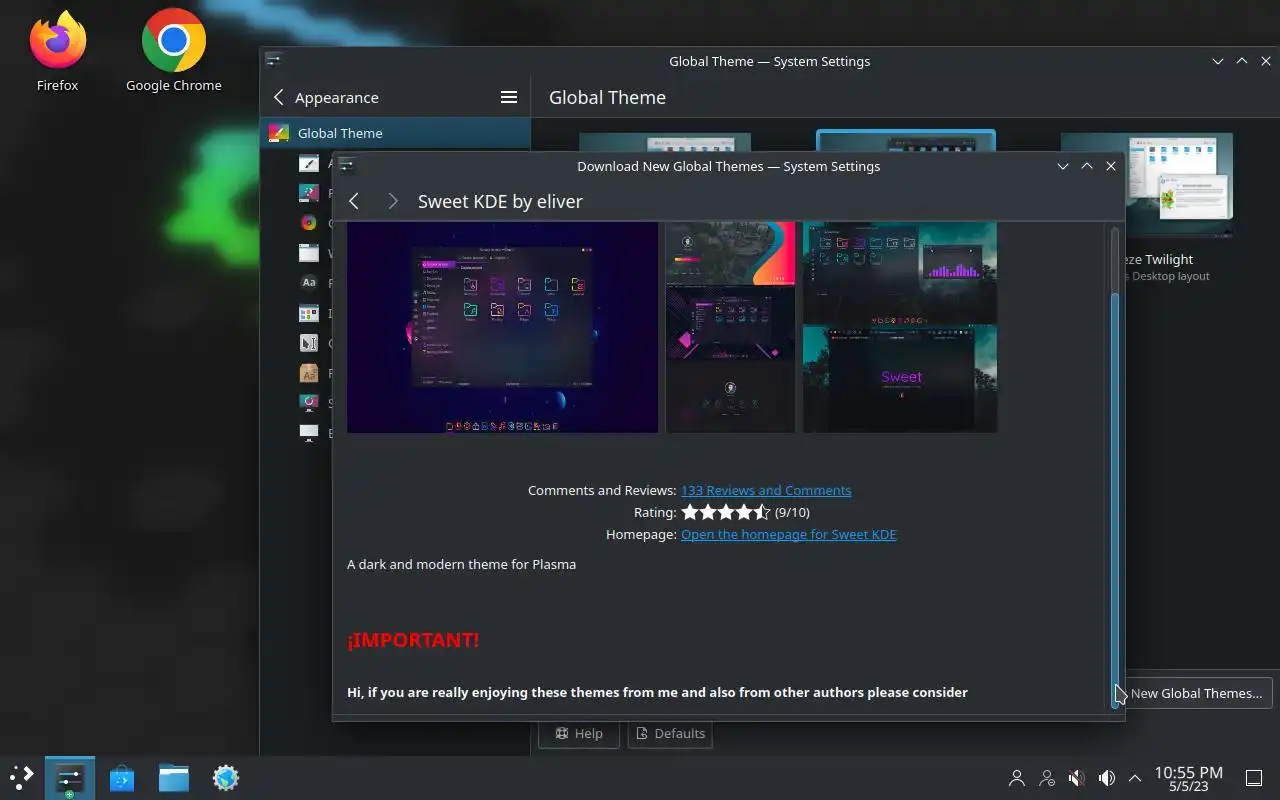The image size is (1280, 800).
Task: Click the Global Theme page heading
Action: pos(607,97)
